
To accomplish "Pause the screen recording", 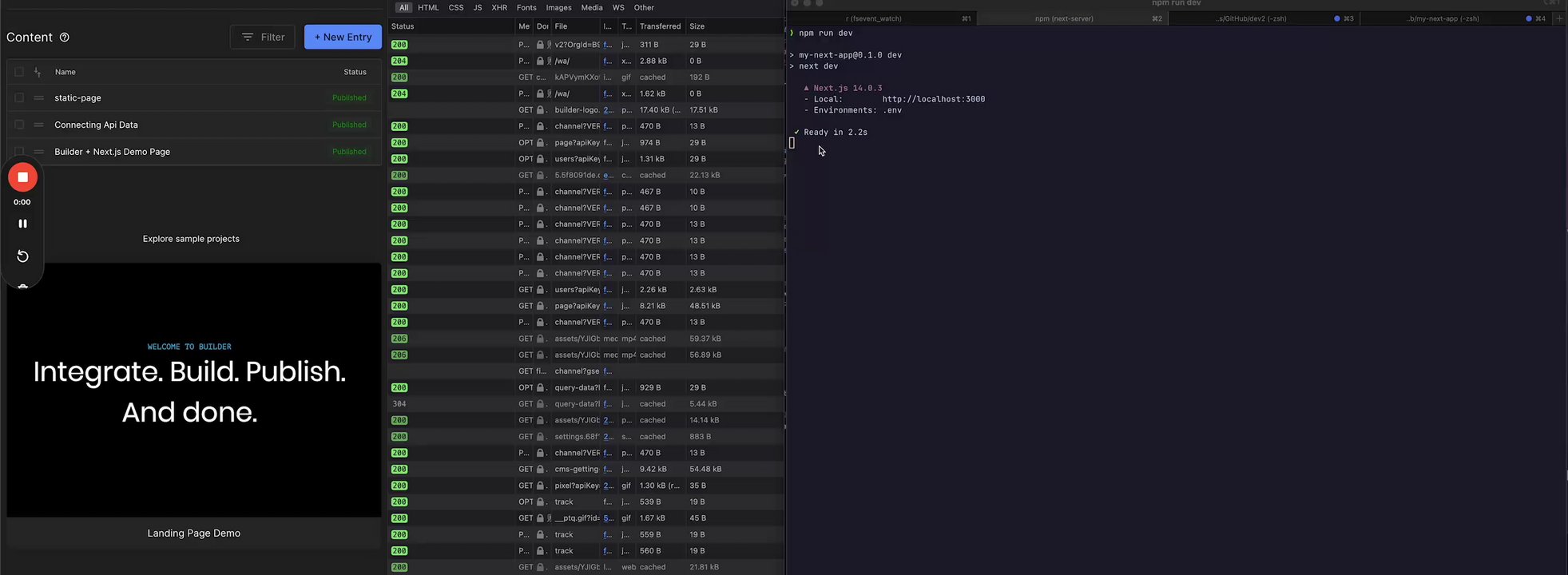I will [x=23, y=224].
